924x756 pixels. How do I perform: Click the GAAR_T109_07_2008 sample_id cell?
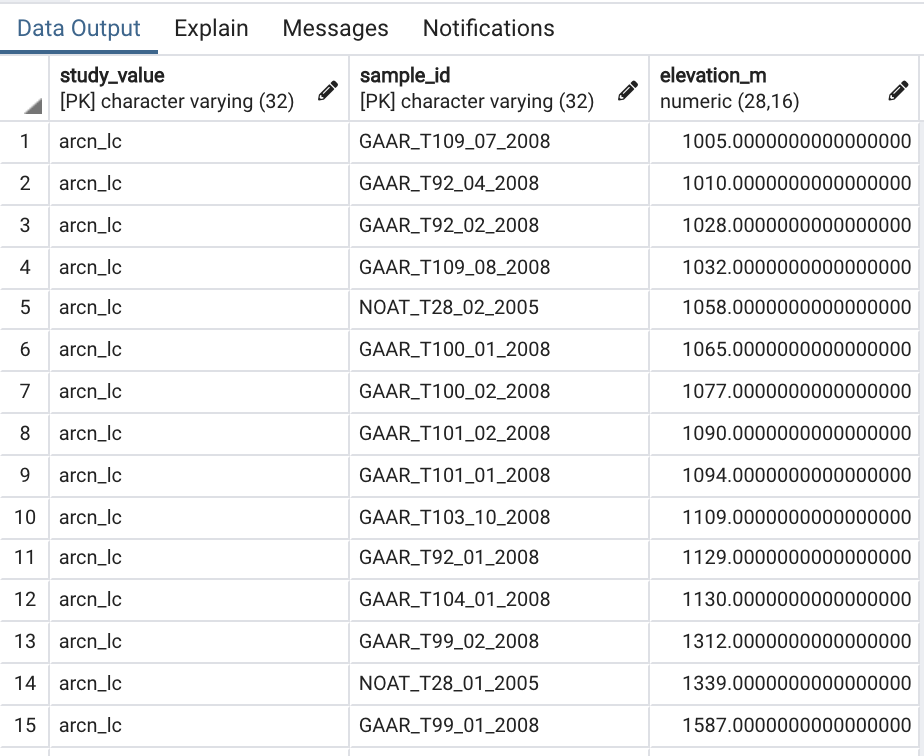455,141
